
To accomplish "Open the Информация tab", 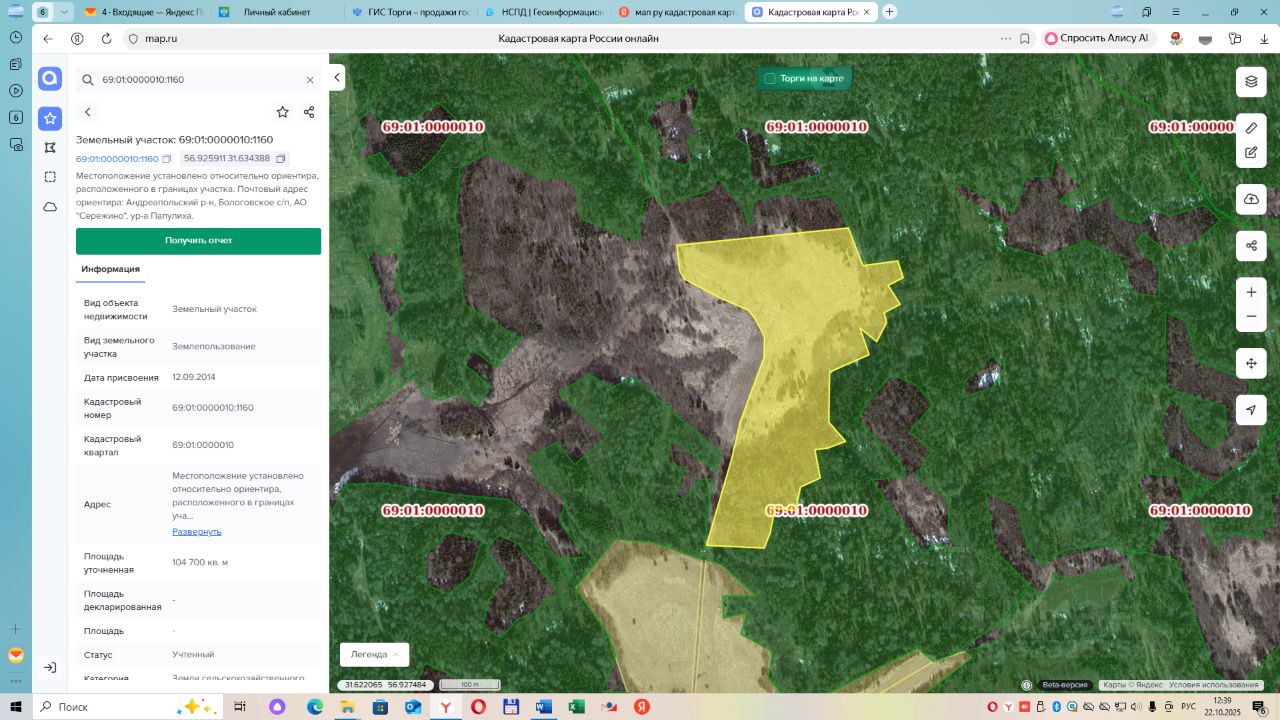I will [x=110, y=269].
